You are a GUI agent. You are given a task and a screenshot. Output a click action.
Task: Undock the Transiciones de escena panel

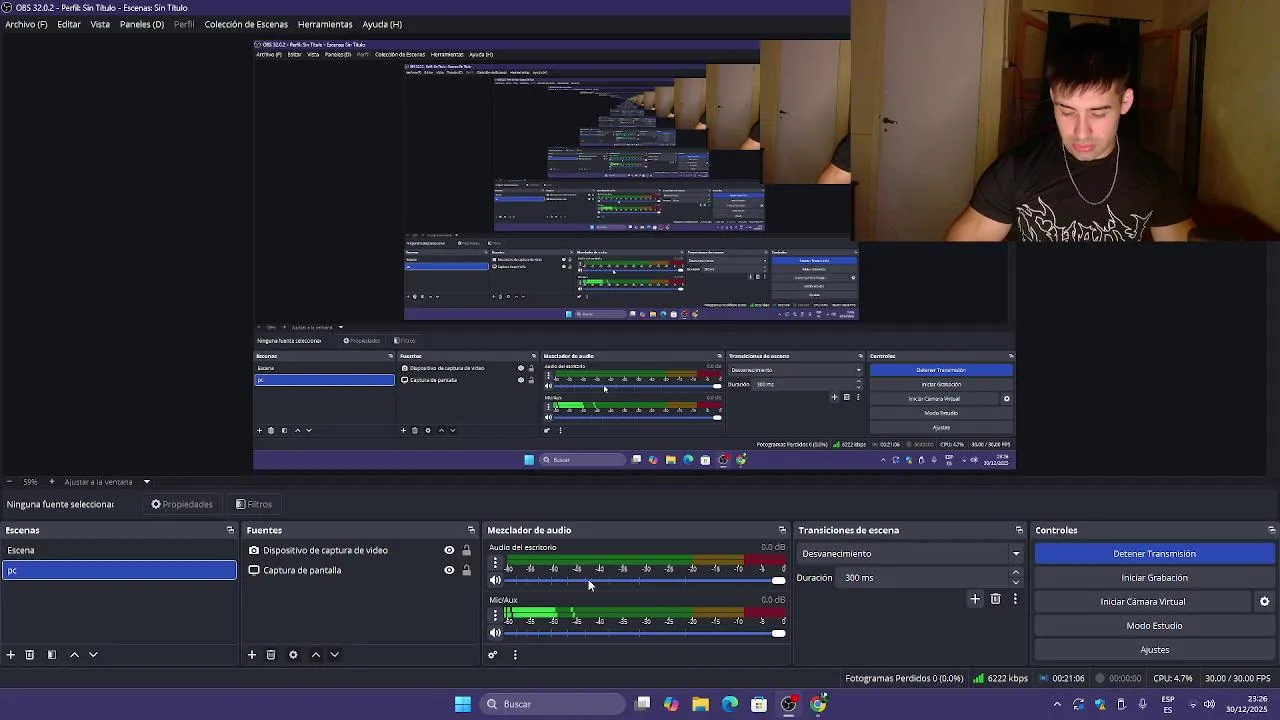[x=1019, y=530]
